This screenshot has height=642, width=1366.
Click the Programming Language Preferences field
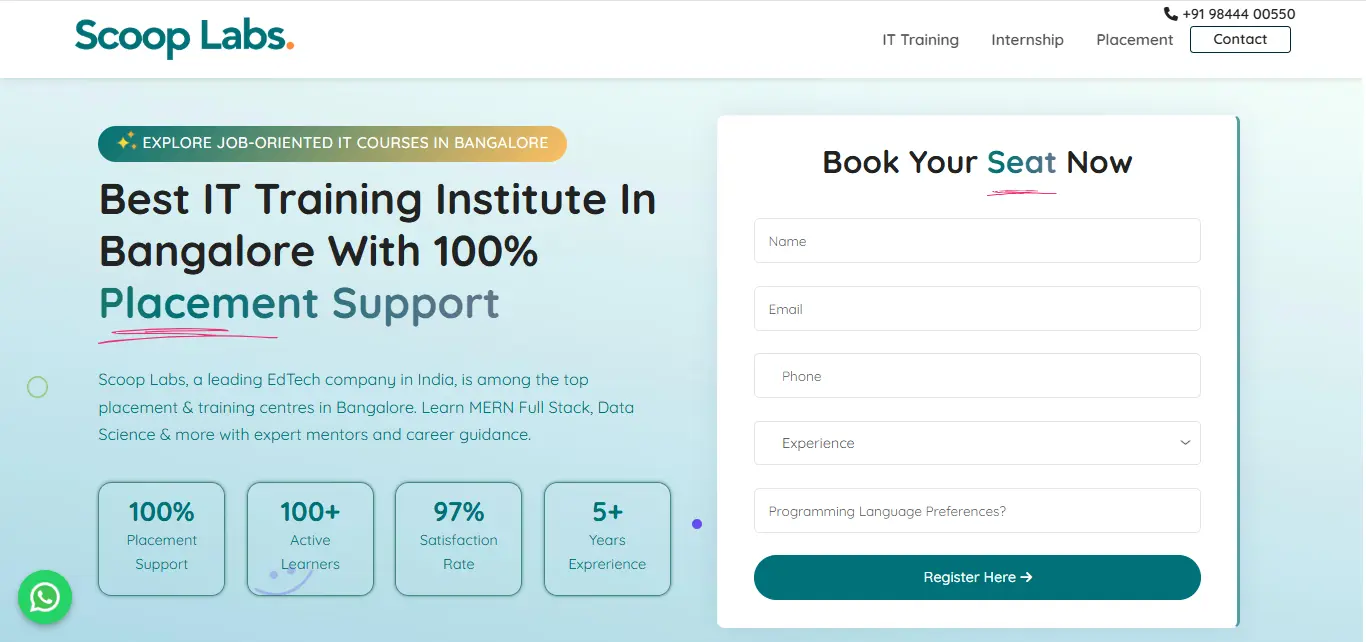tap(976, 510)
